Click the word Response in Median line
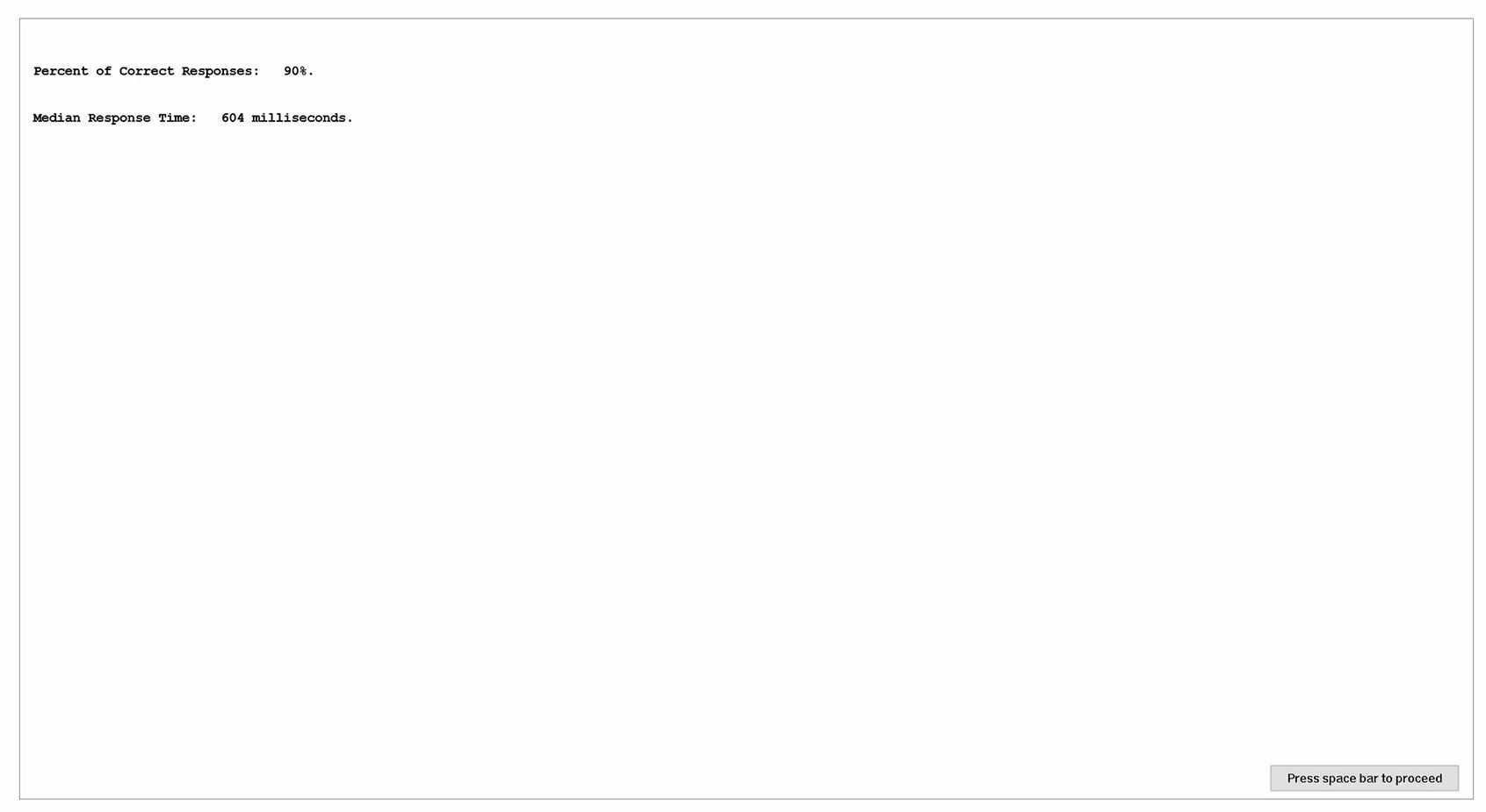The image size is (1486, 812). pyautogui.click(x=119, y=118)
